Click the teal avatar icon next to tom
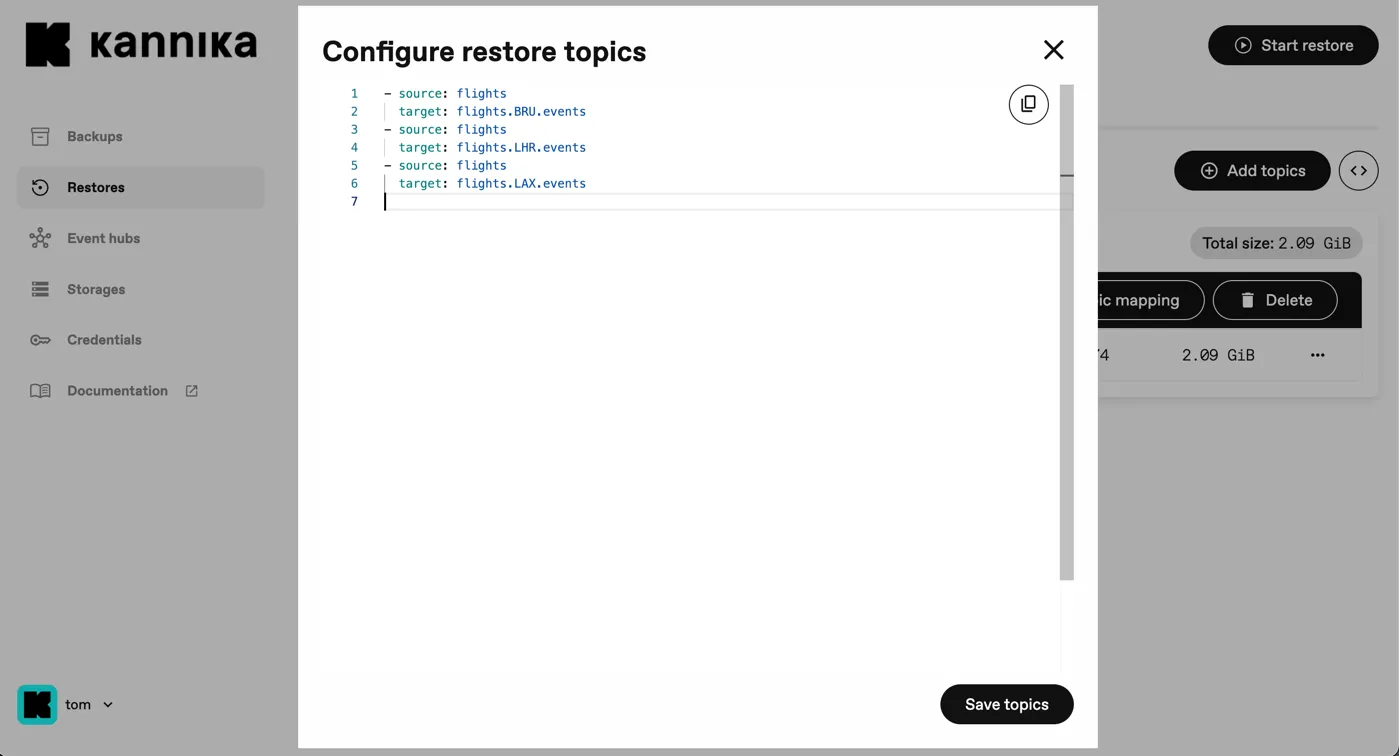The image size is (1399, 756). point(37,704)
